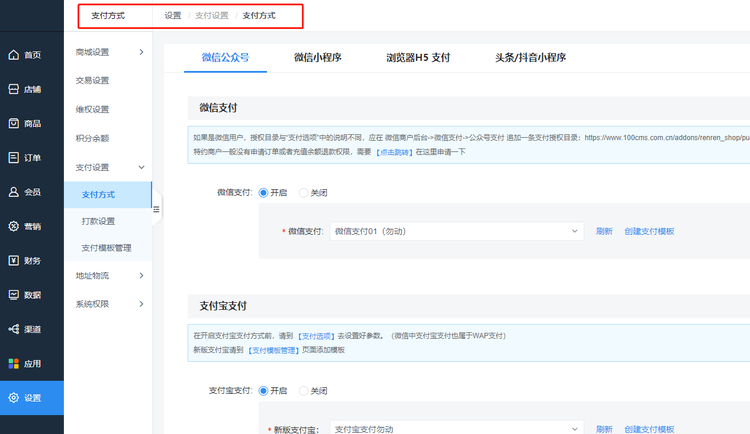
Task: Click the 点击跳转 link in notice
Action: pos(394,152)
